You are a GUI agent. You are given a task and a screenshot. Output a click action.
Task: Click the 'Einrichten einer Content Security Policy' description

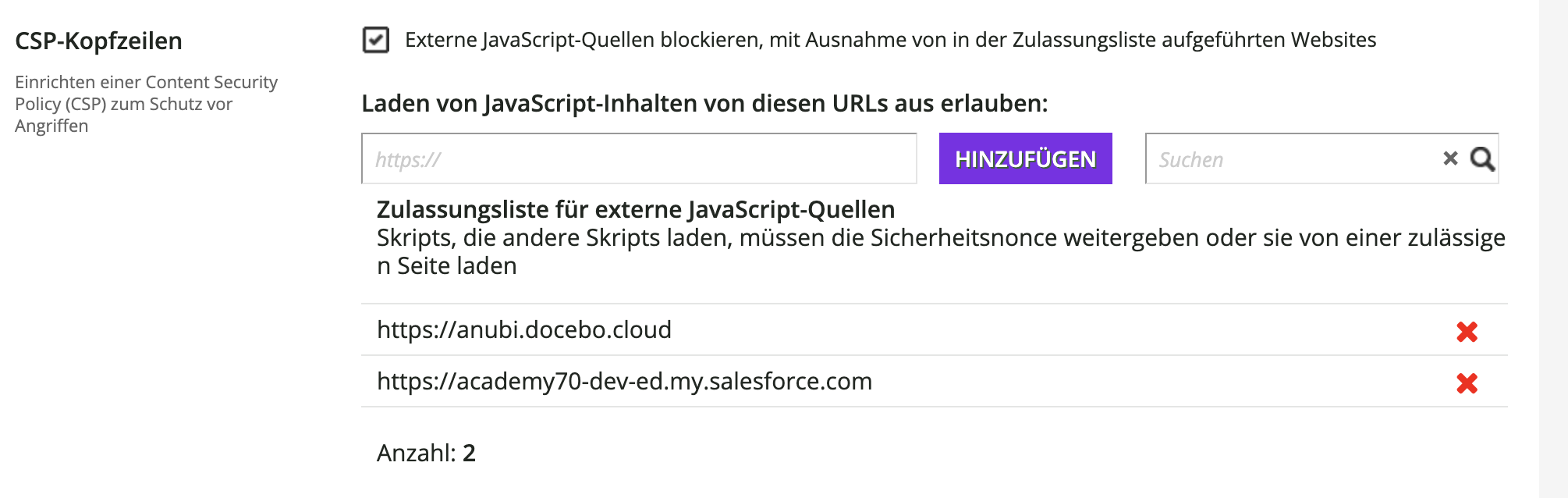[x=146, y=93]
